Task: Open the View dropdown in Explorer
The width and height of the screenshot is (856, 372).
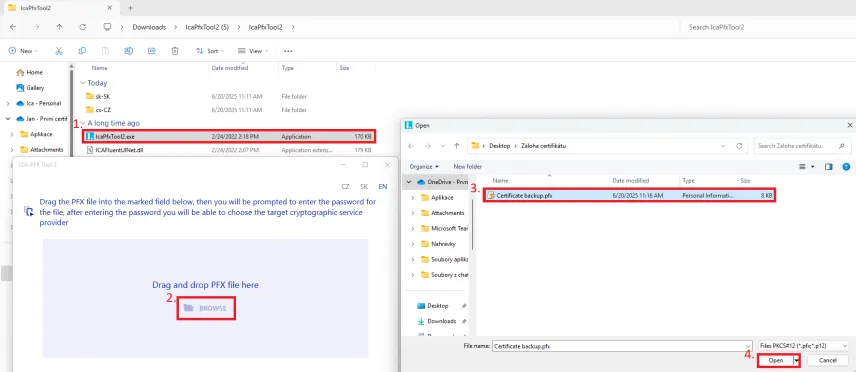Action: tap(253, 51)
